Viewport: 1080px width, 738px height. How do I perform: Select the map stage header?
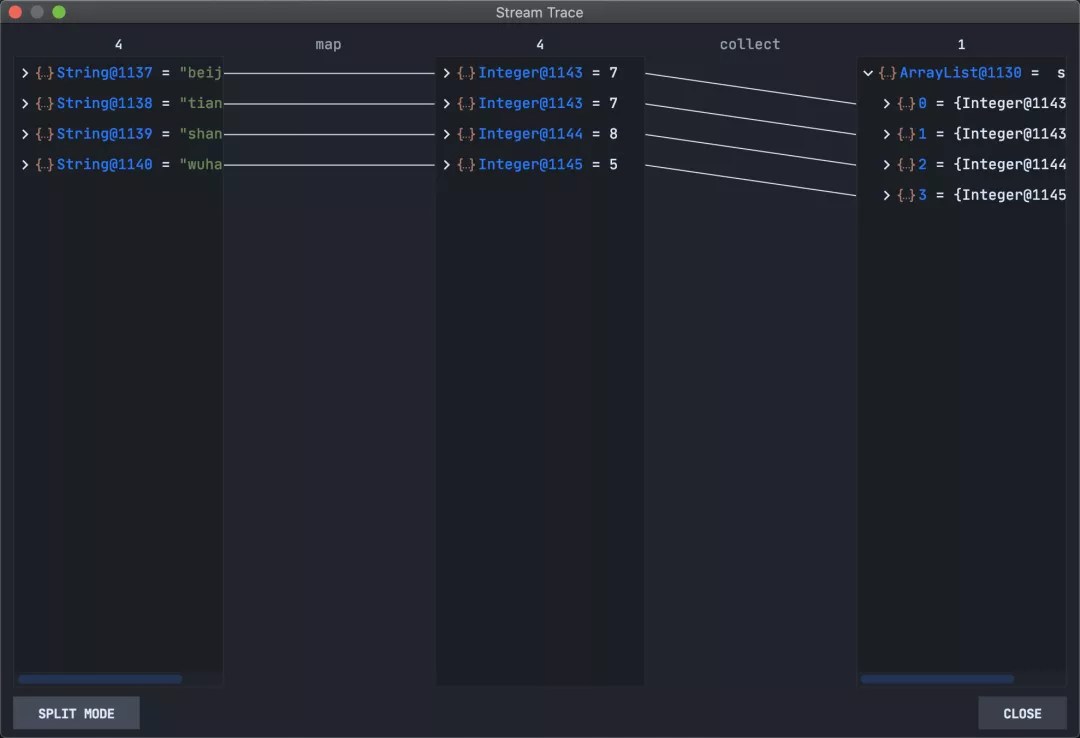click(328, 44)
